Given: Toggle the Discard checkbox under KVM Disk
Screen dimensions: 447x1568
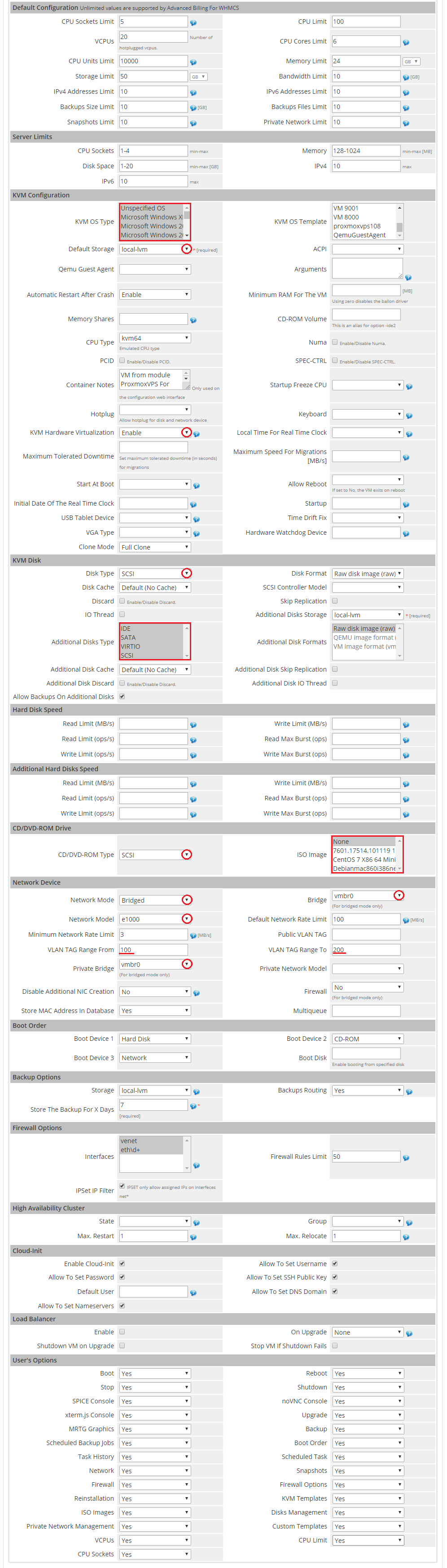Looking at the screenshot, I should pyautogui.click(x=123, y=601).
